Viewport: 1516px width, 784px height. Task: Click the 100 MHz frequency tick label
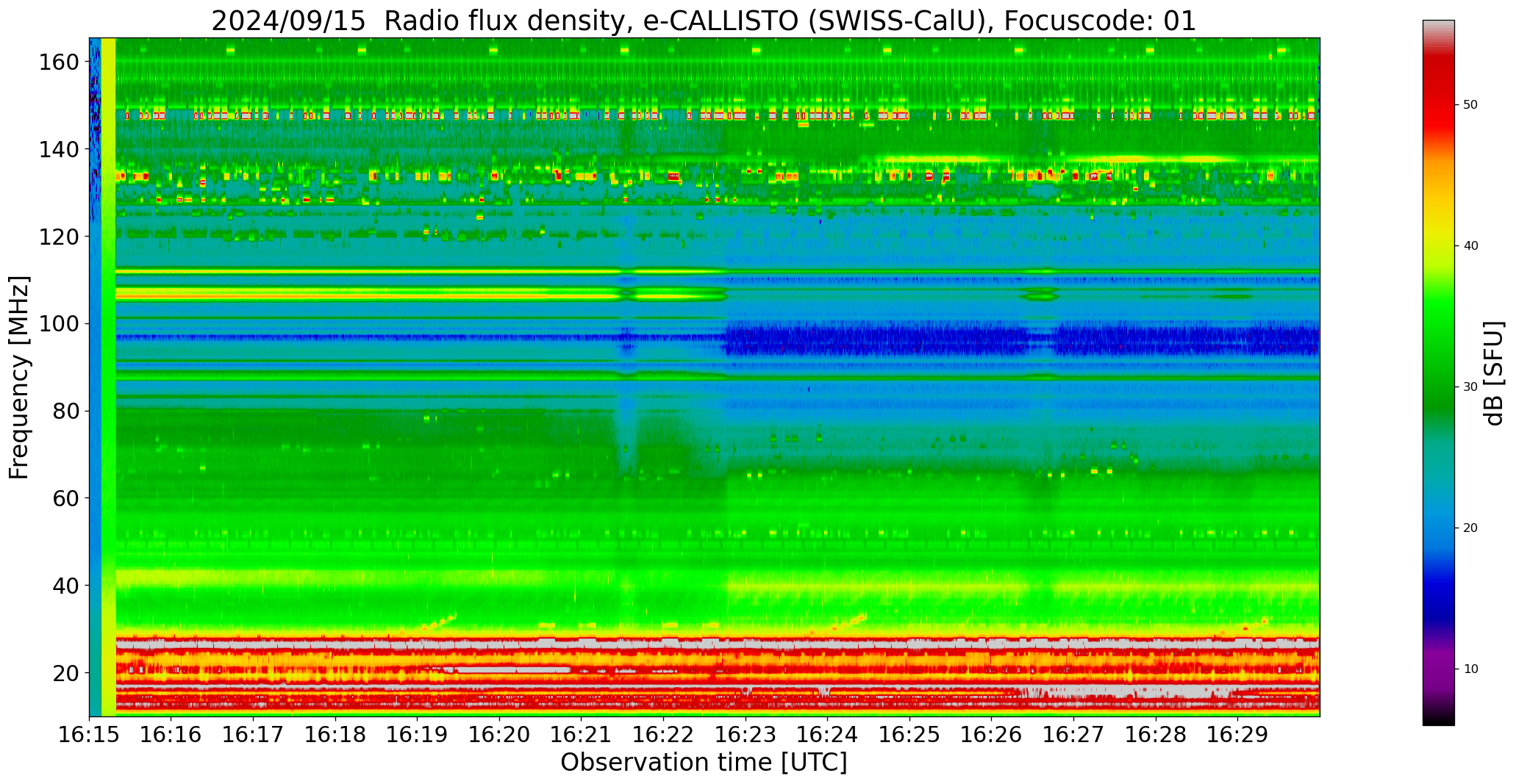coord(58,324)
